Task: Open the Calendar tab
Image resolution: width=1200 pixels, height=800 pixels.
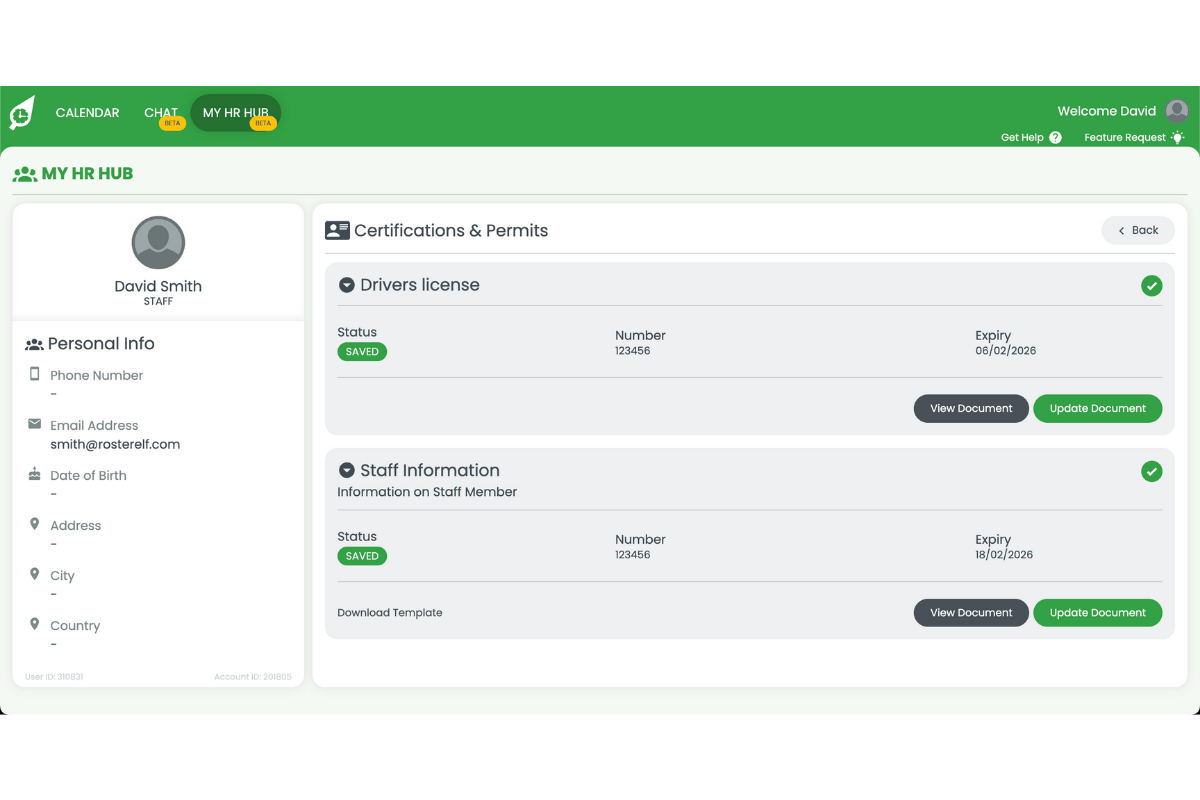Action: point(87,113)
